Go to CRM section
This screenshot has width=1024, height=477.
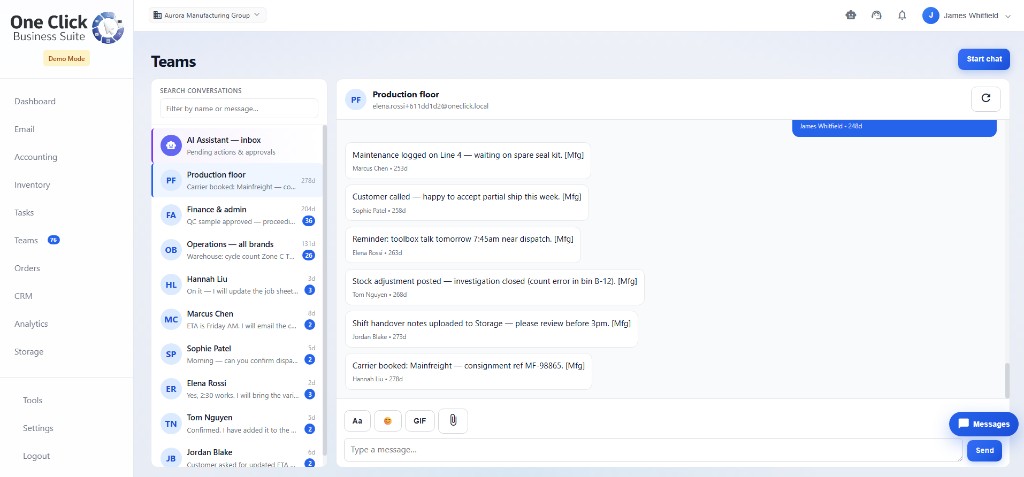(23, 296)
